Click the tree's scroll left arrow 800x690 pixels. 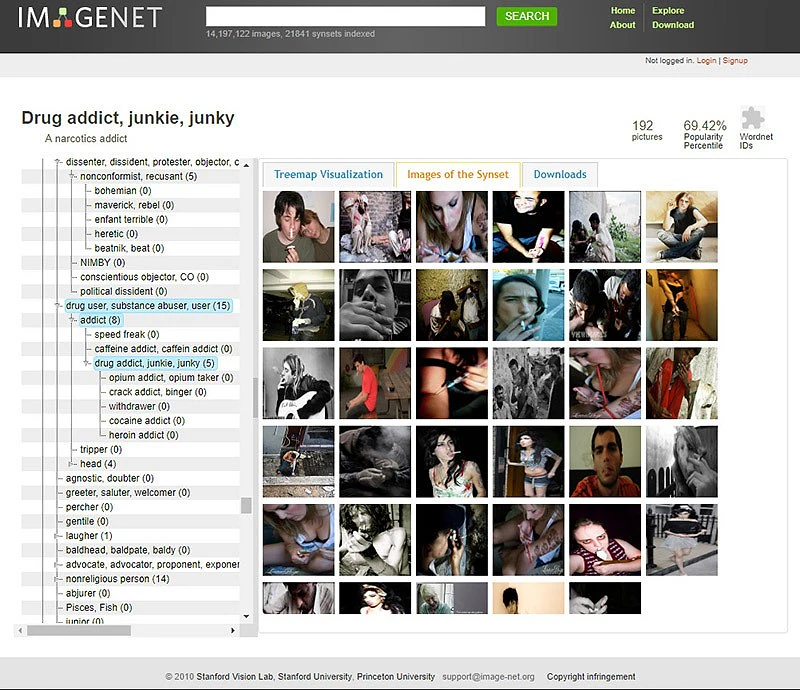(20, 630)
